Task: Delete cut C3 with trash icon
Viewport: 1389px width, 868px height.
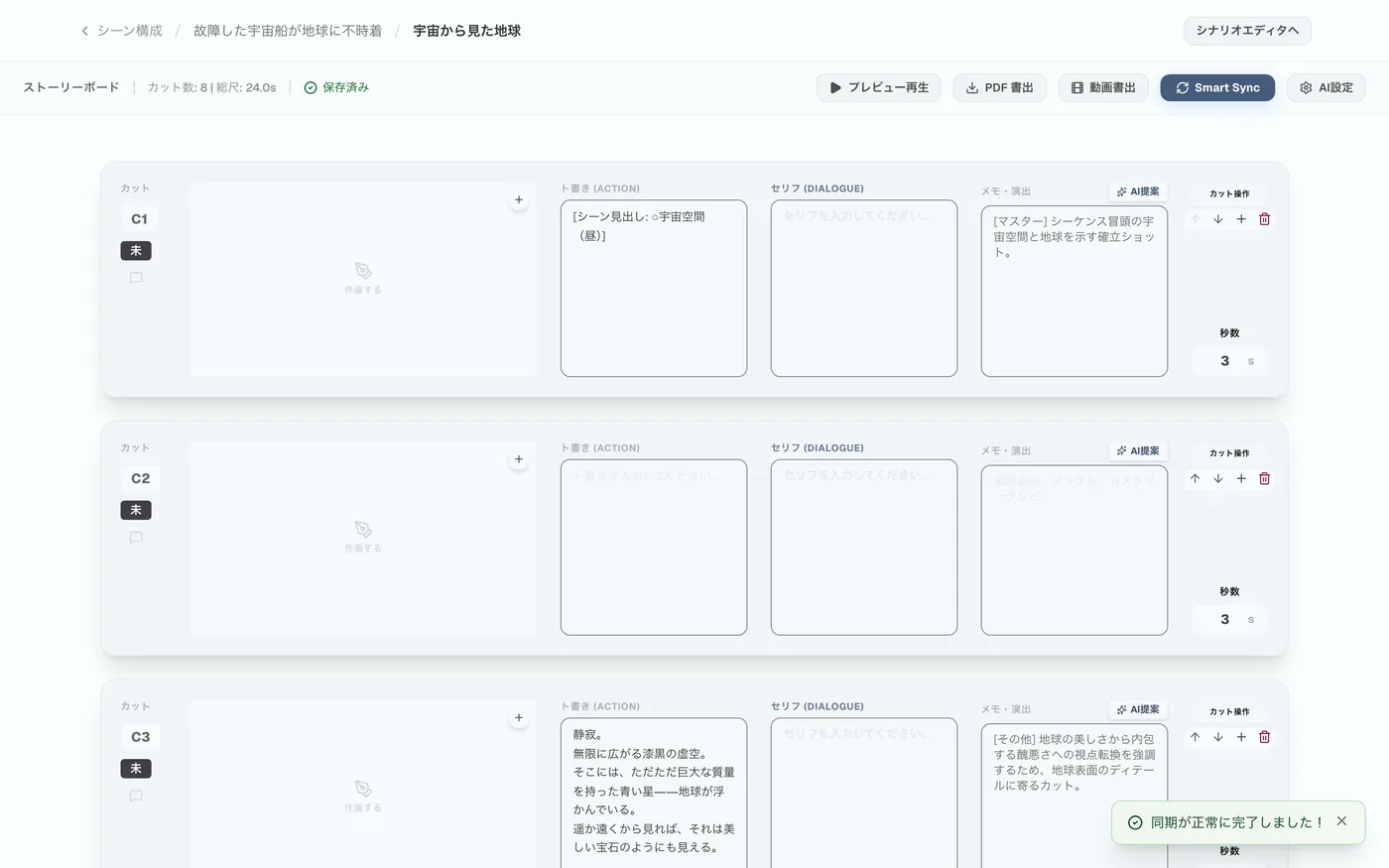Action: pyautogui.click(x=1265, y=737)
